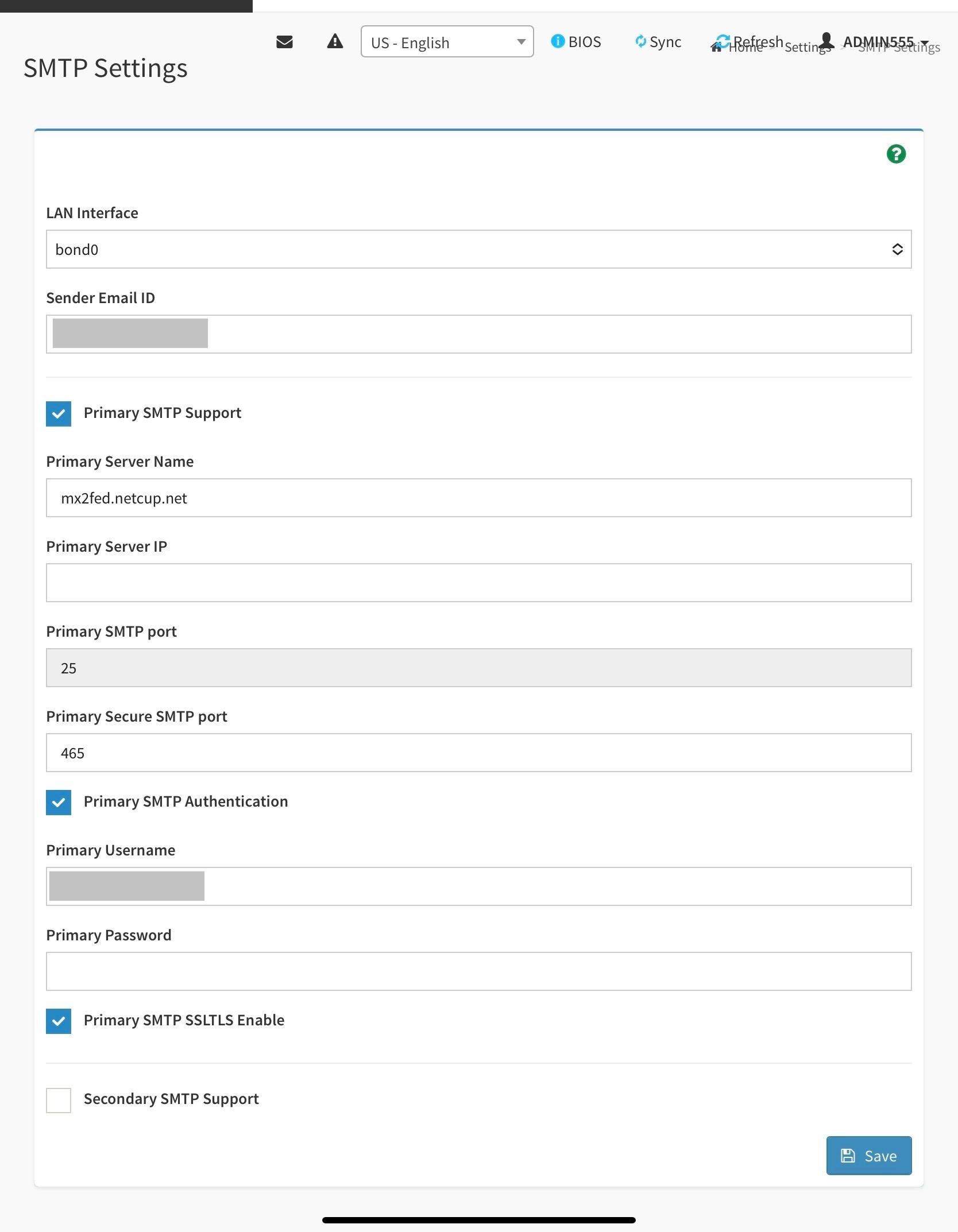Viewport: 958px width, 1232px height.
Task: Open the LAN Interface bond0 dropdown
Action: click(x=478, y=249)
